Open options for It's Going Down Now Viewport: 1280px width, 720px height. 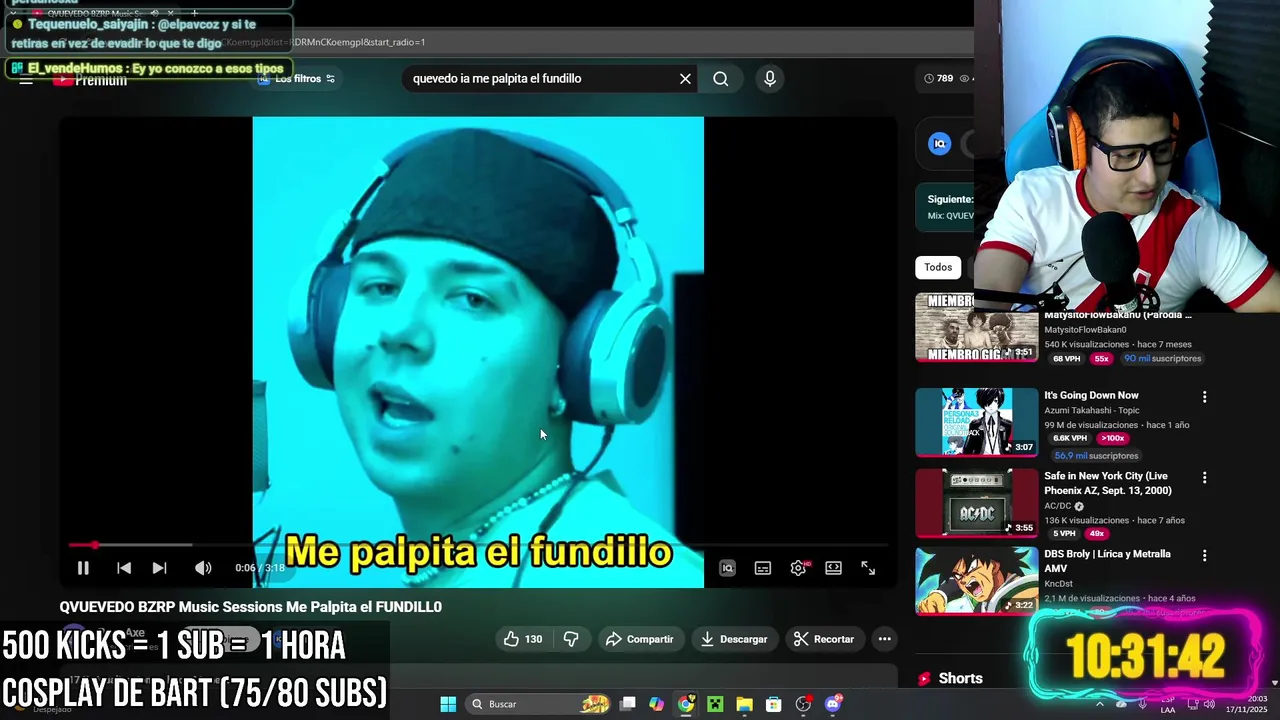coord(1204,397)
